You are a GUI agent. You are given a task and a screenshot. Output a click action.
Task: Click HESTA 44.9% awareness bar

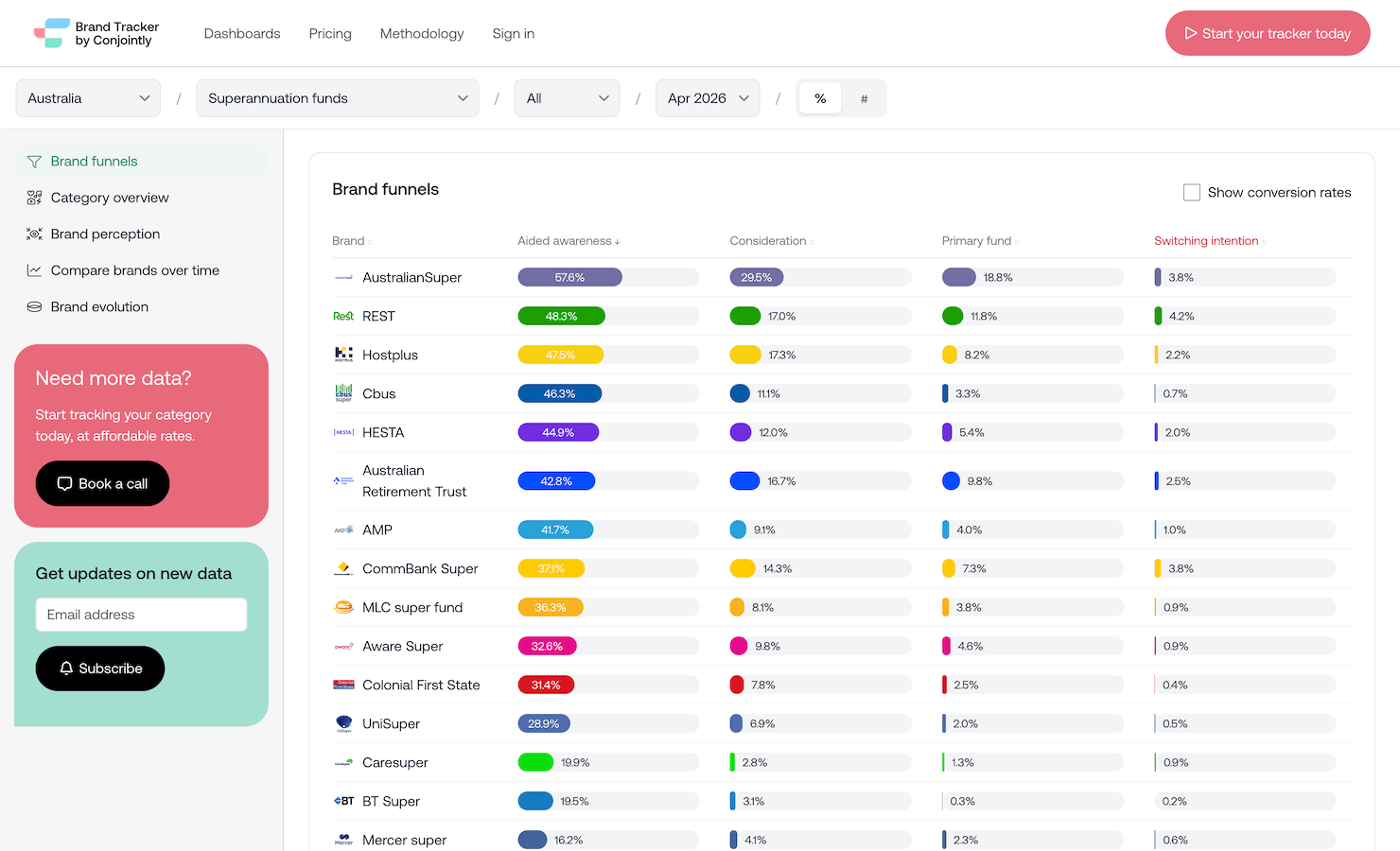558,432
